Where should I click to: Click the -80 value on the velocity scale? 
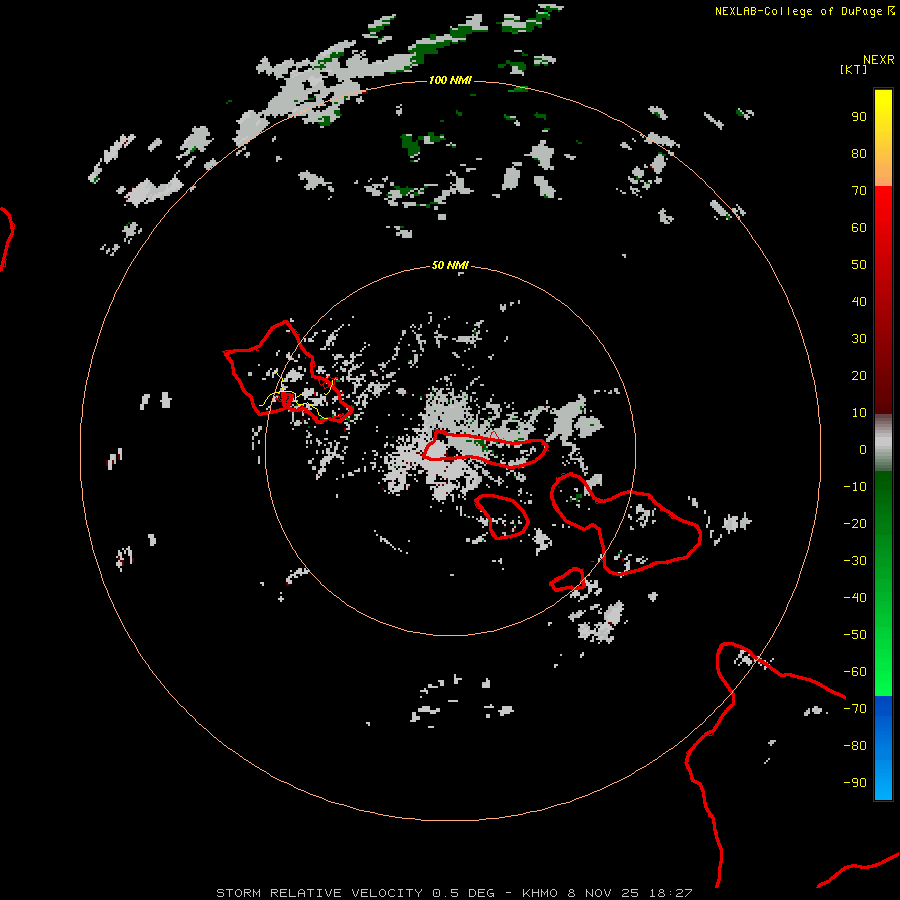[x=855, y=746]
